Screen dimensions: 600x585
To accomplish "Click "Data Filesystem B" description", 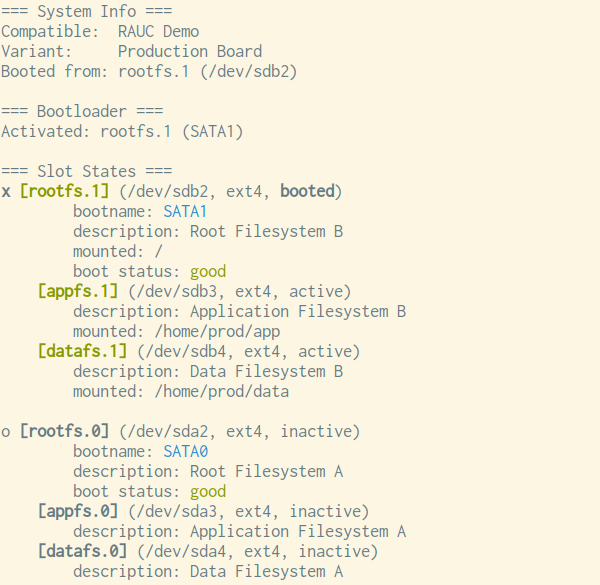I will 267,372.
